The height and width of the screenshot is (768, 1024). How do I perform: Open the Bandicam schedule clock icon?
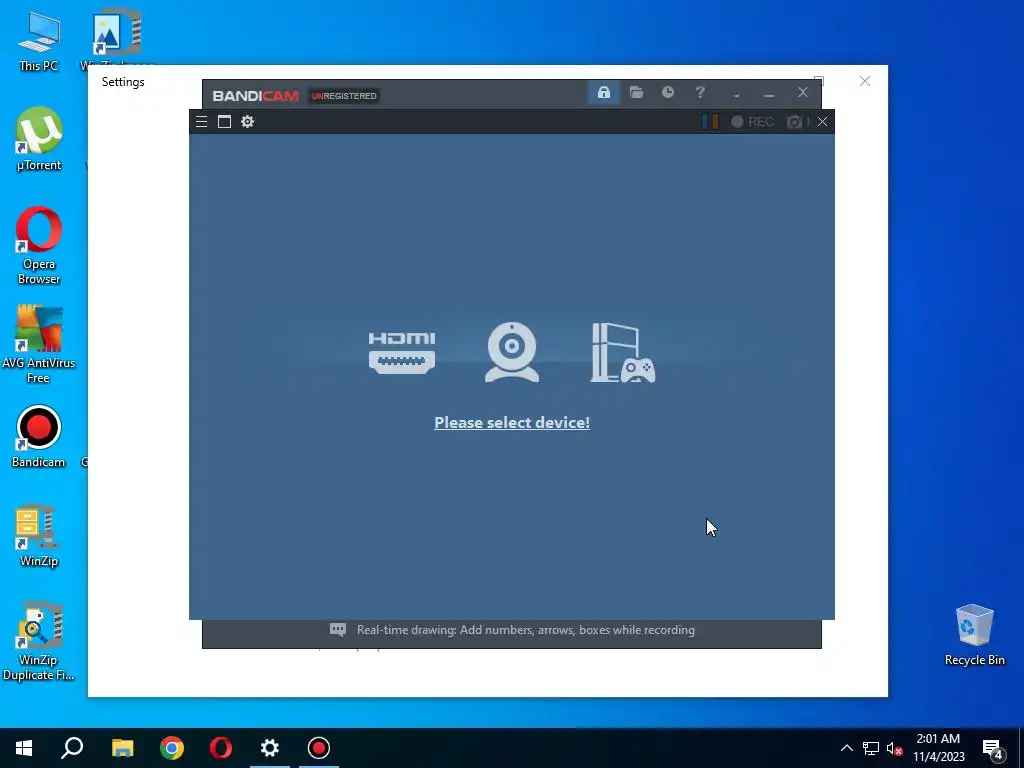point(667,93)
